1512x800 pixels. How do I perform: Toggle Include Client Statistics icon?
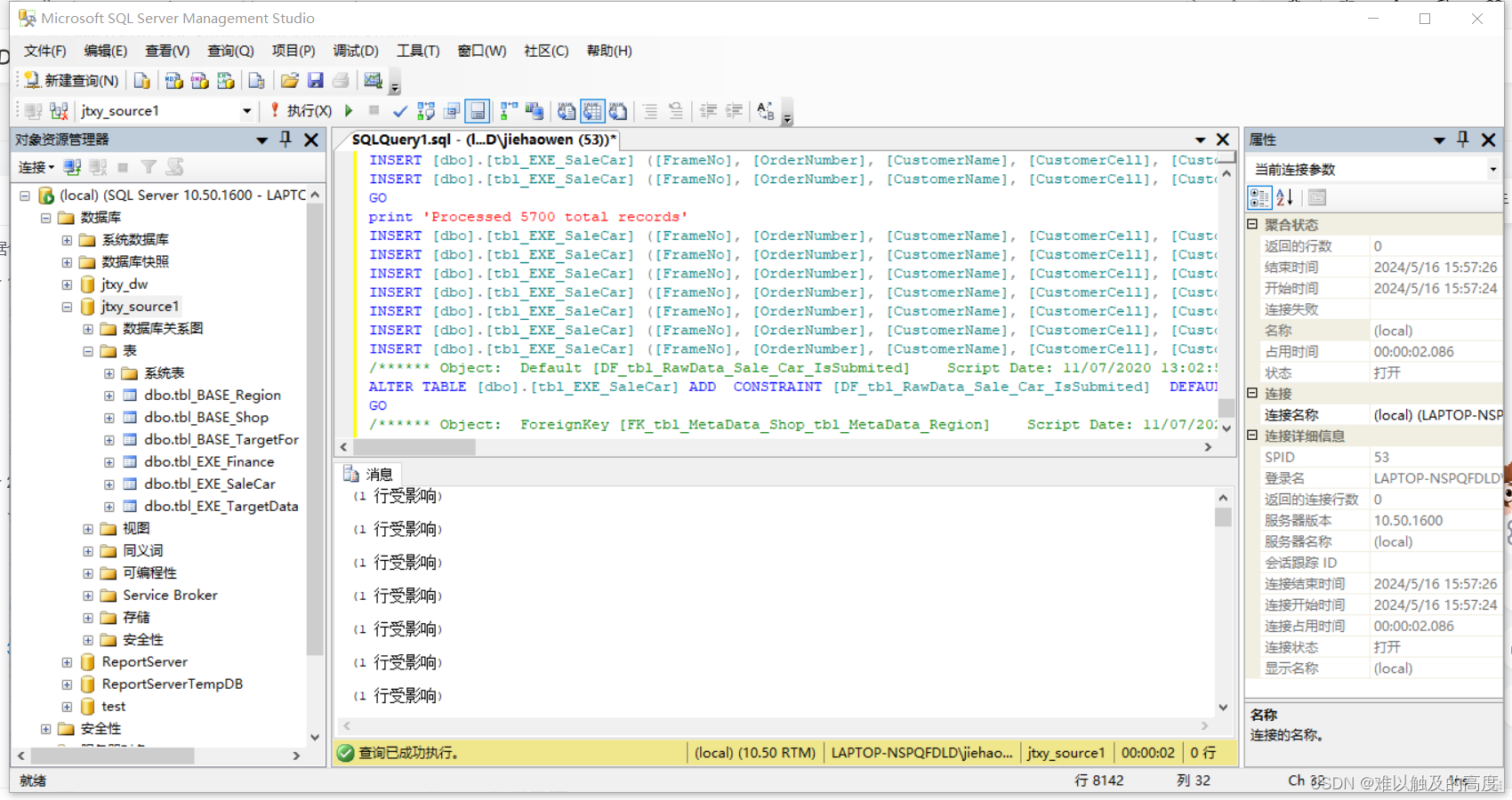[534, 111]
